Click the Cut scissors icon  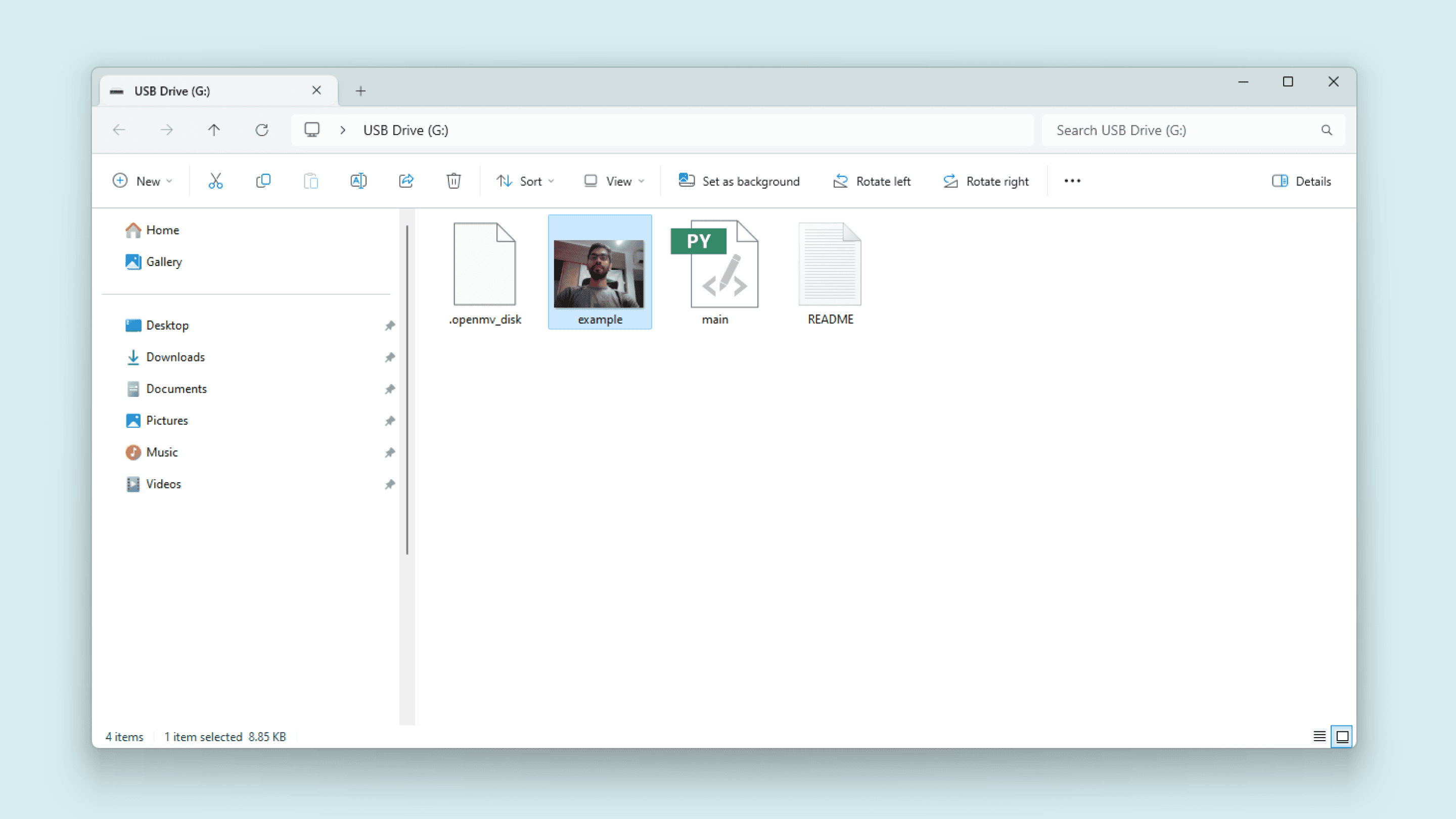(x=215, y=181)
